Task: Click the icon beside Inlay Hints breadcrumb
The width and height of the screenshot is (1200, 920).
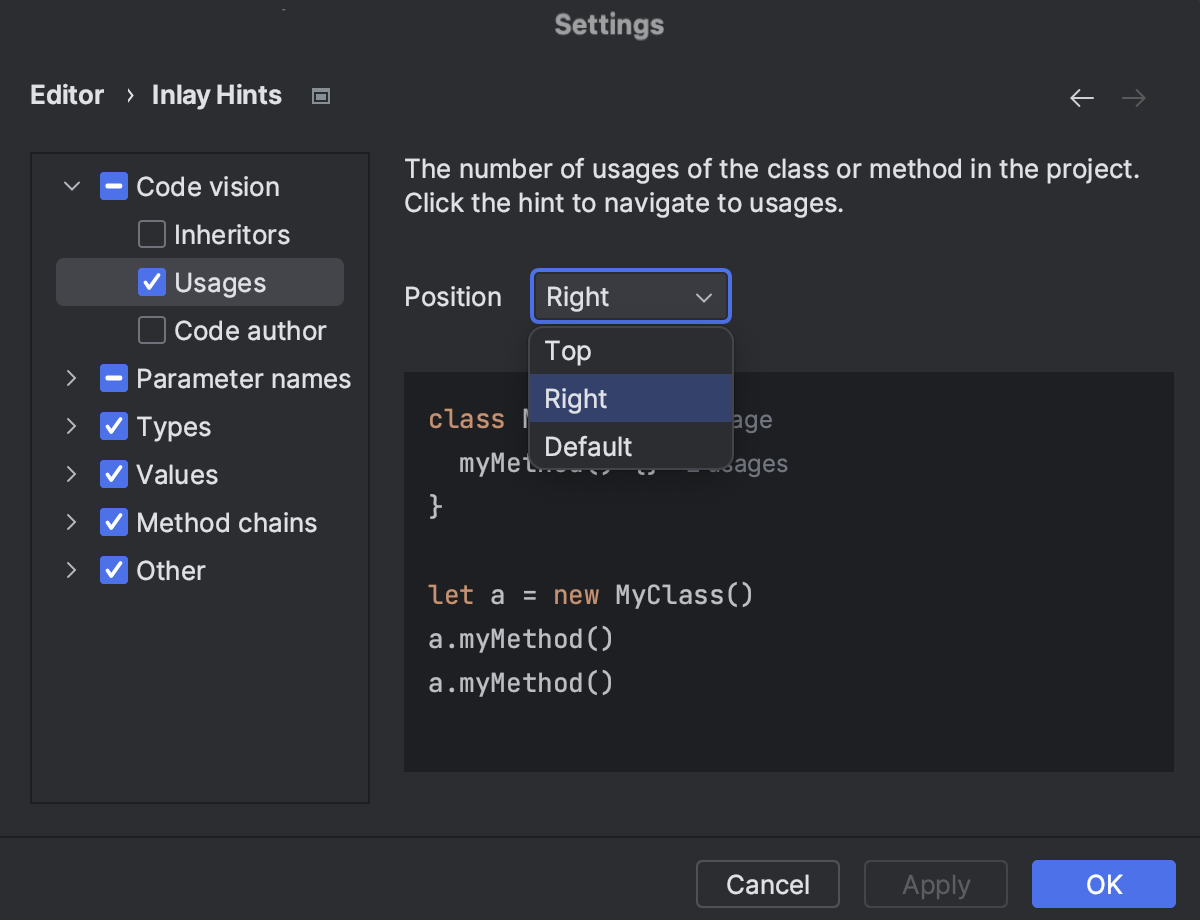Action: [x=320, y=94]
